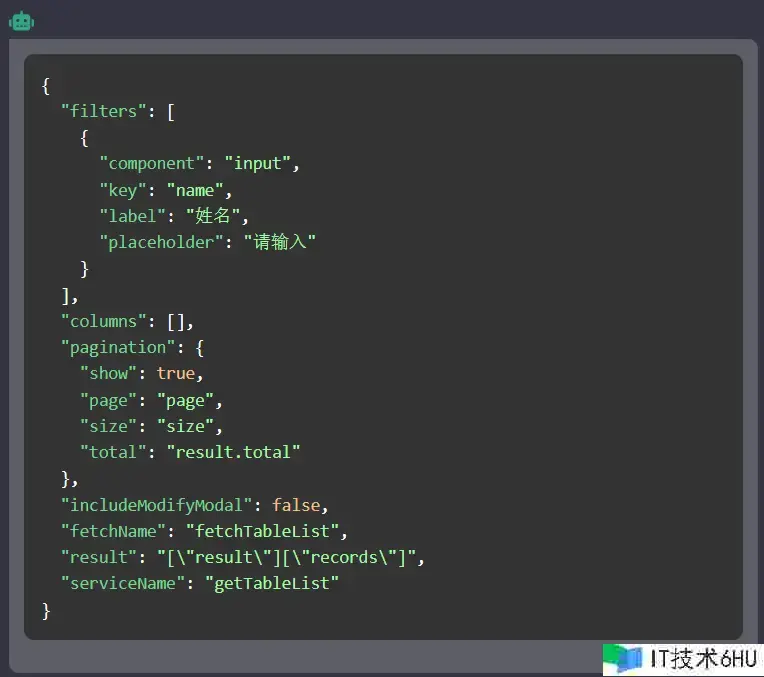Viewport: 764px width, 677px height.
Task: Click the "includeModifyModal" key
Action: point(156,505)
